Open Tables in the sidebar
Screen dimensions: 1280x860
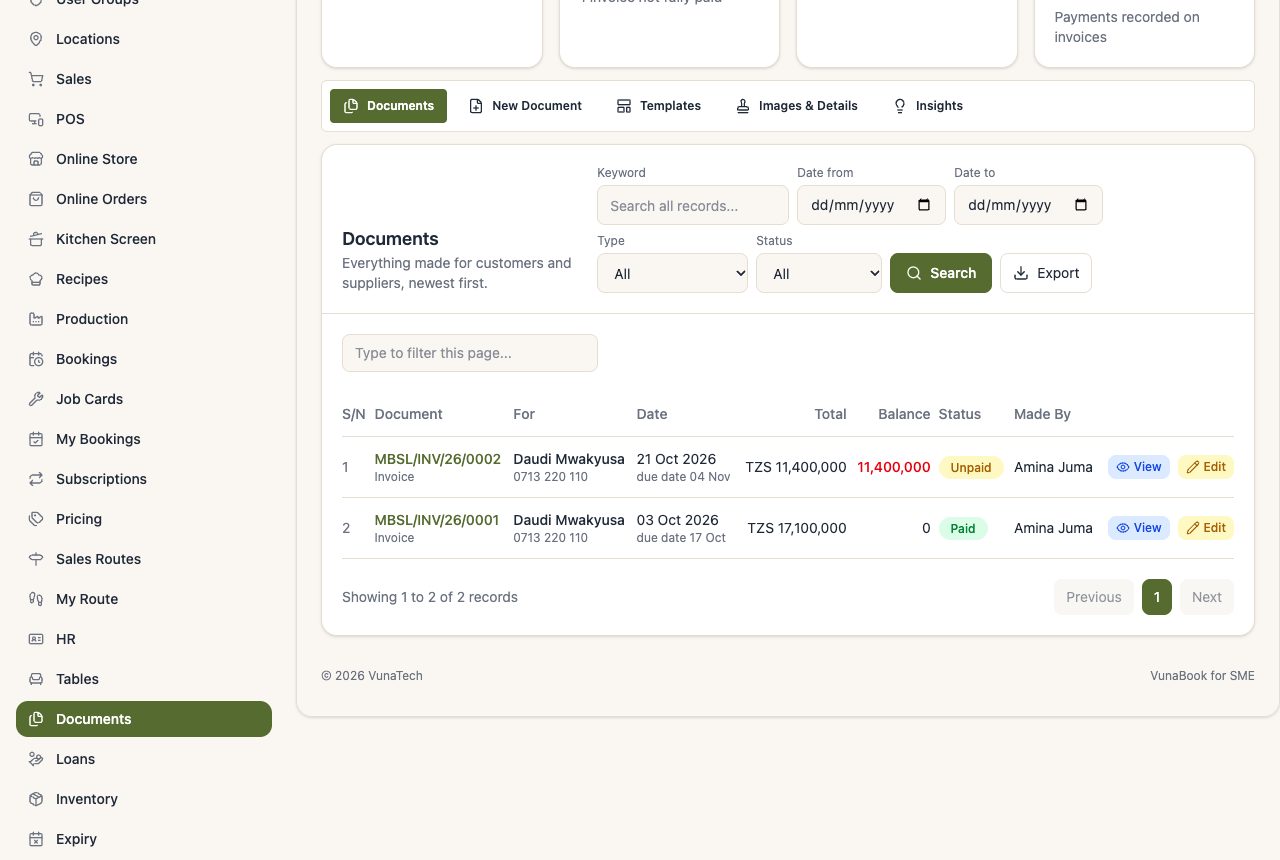[x=144, y=679]
